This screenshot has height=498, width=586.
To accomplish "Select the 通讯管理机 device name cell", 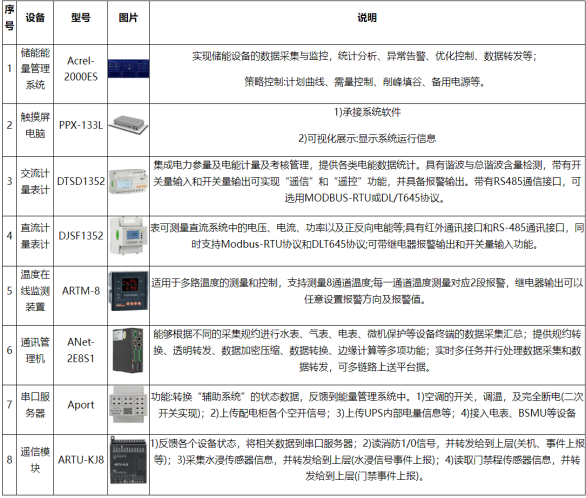I will [35, 350].
